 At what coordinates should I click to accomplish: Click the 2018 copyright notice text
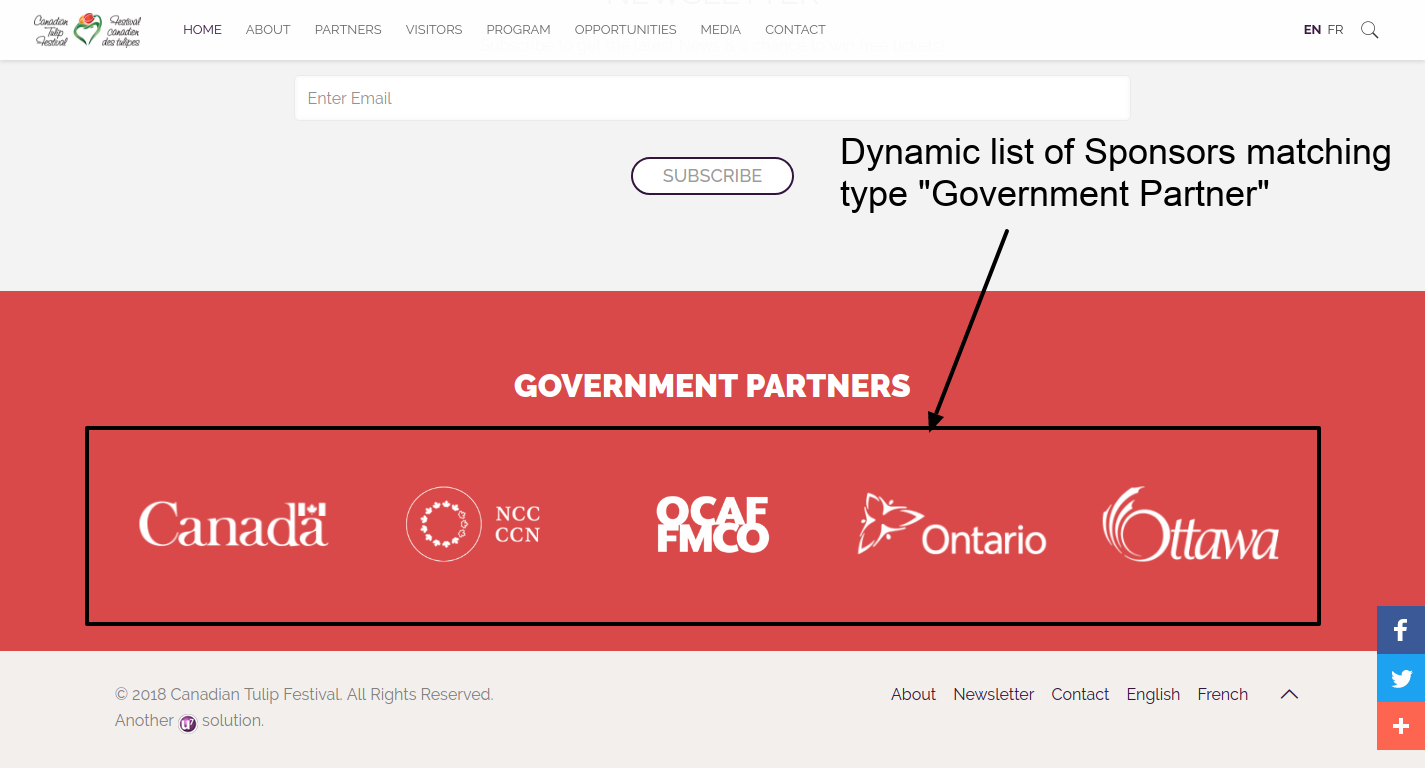(304, 694)
